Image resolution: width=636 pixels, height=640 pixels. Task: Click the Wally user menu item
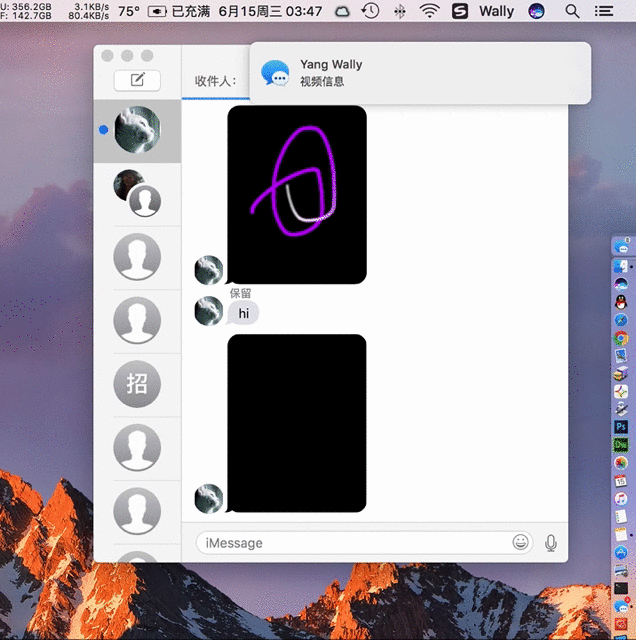tap(496, 11)
